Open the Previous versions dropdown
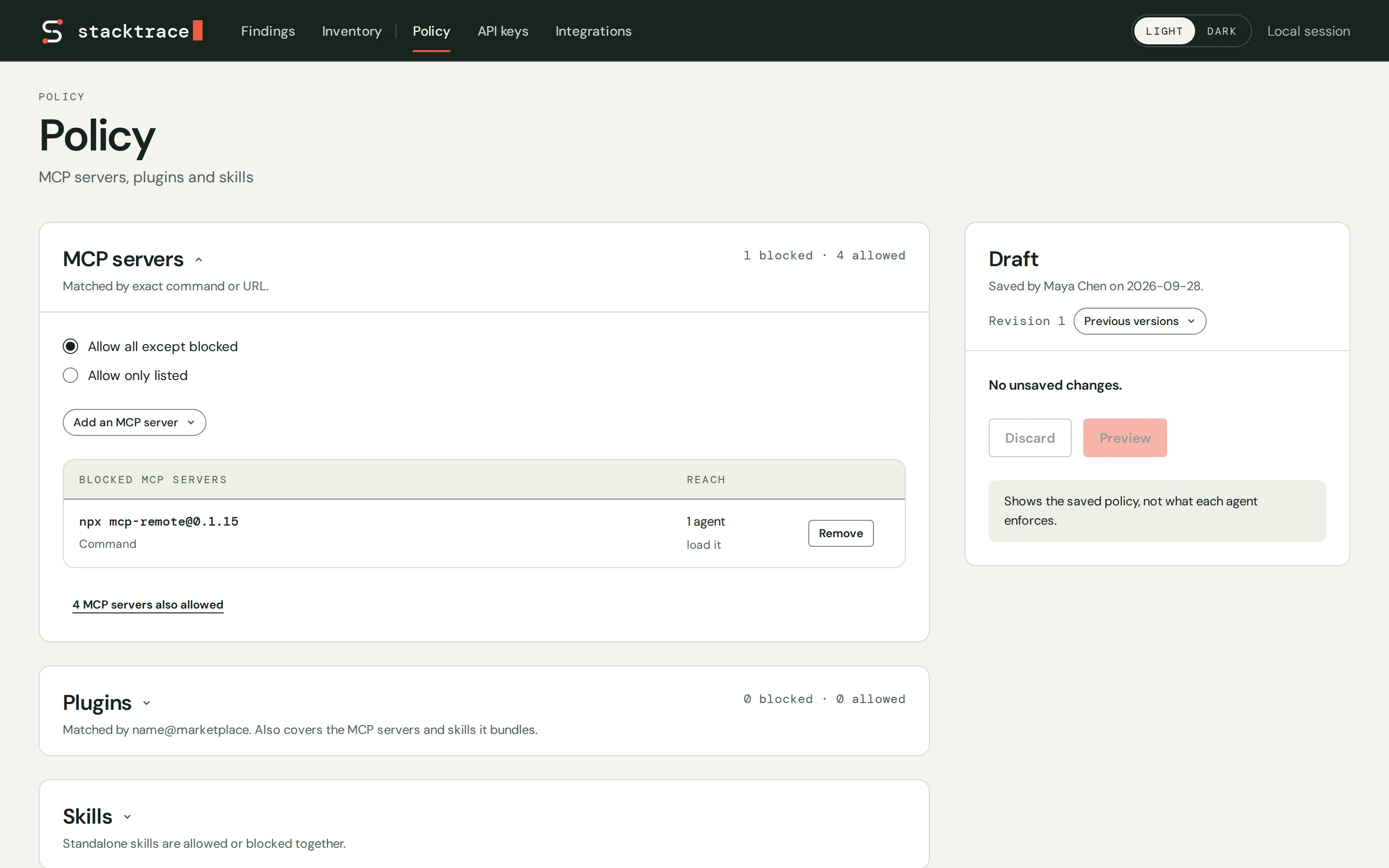Screen dimensions: 1389x868 click(1139, 321)
